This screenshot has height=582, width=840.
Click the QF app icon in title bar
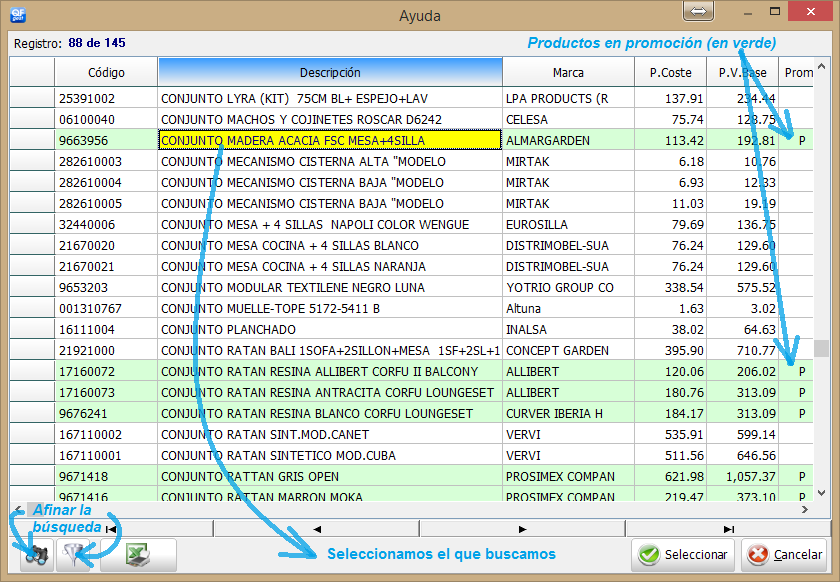coord(18,14)
